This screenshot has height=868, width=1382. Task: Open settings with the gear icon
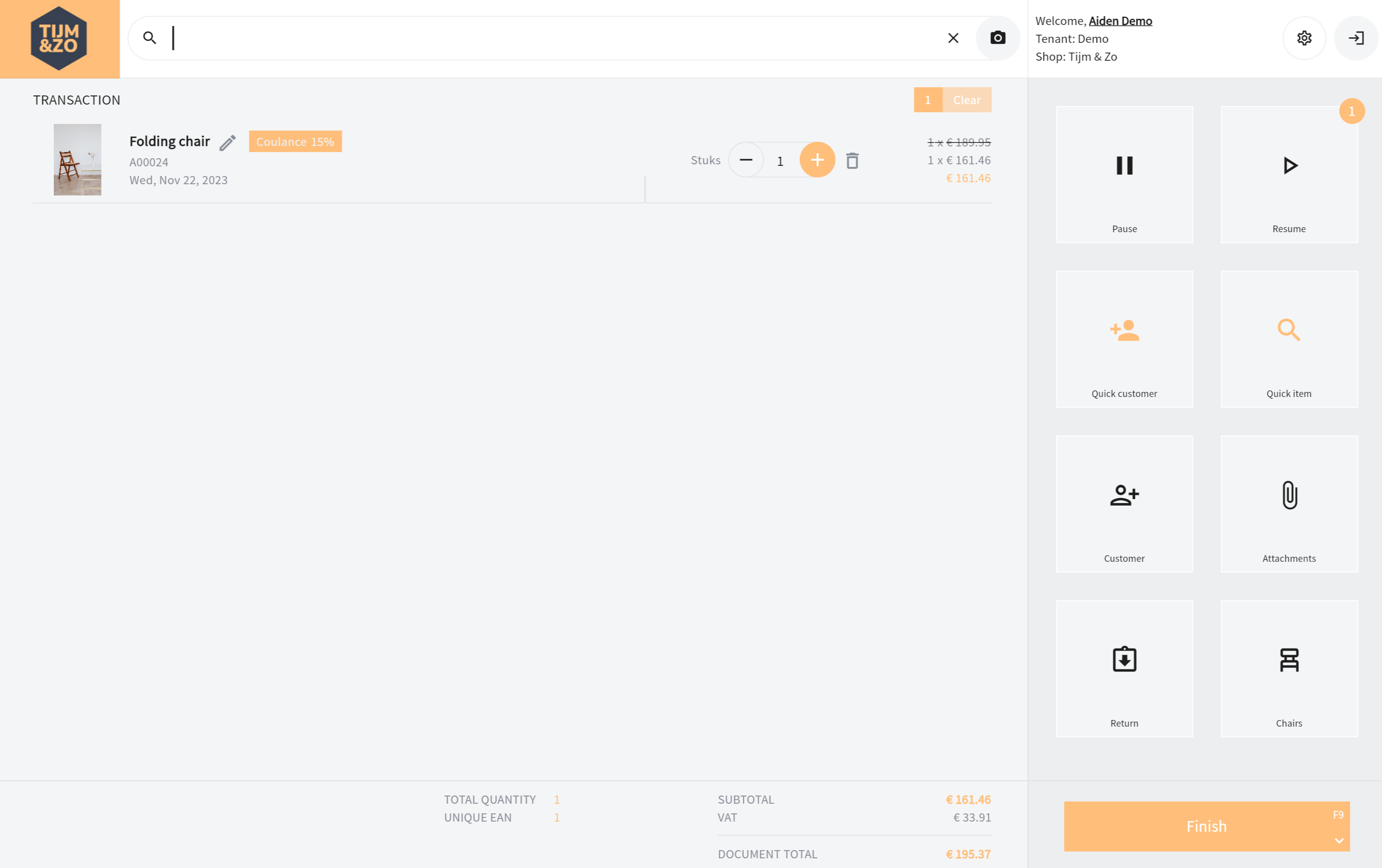pos(1304,38)
